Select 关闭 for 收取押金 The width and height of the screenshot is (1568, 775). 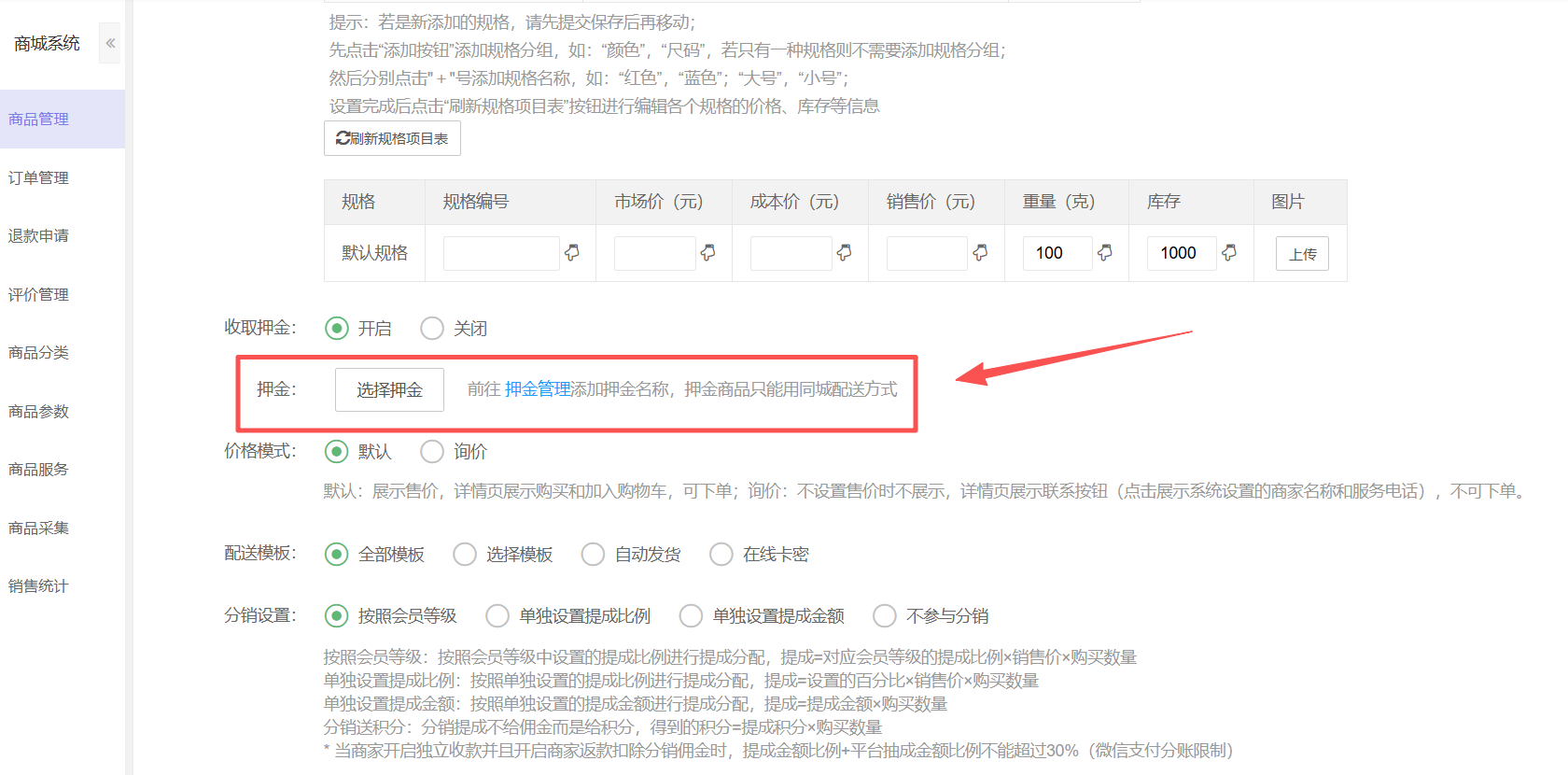pos(432,329)
